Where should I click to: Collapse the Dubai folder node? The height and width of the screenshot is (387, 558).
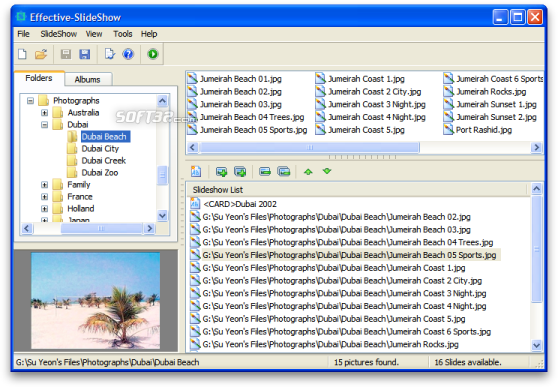click(x=44, y=125)
